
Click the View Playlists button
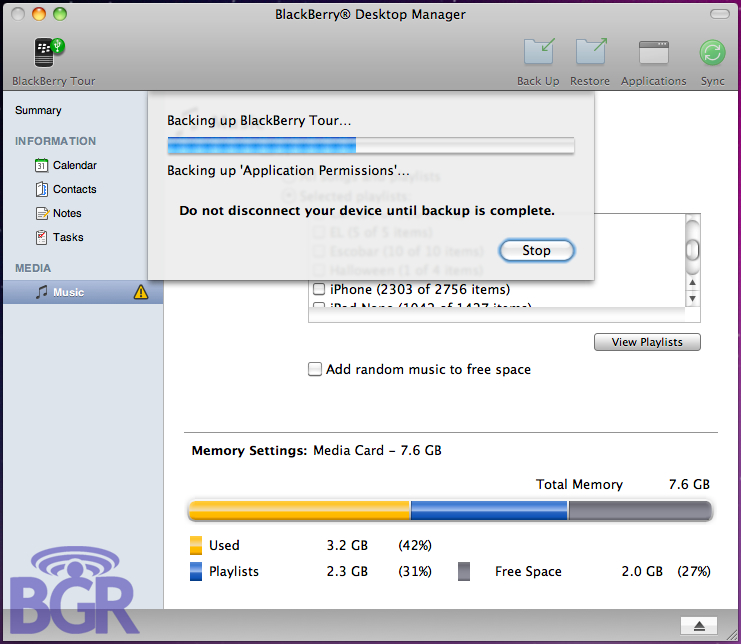[647, 342]
